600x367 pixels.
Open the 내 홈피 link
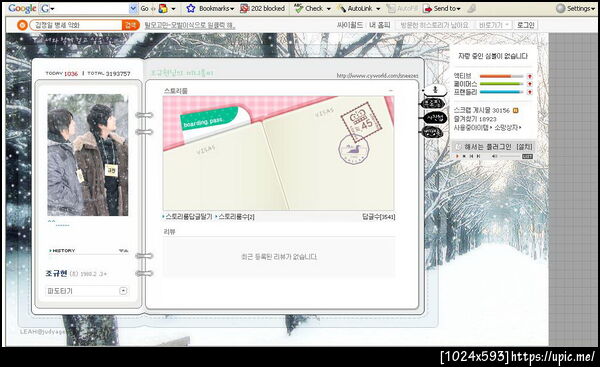380,25
